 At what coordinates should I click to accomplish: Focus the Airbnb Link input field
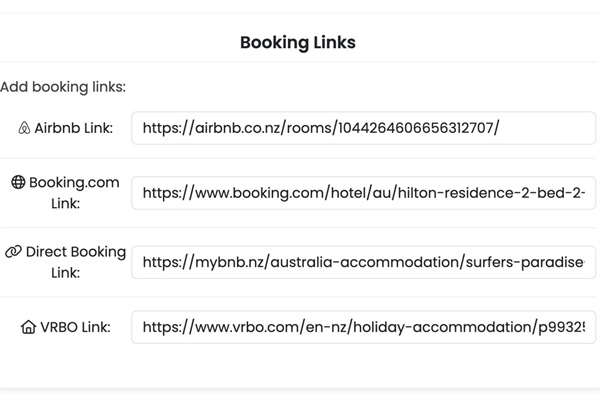tap(363, 128)
